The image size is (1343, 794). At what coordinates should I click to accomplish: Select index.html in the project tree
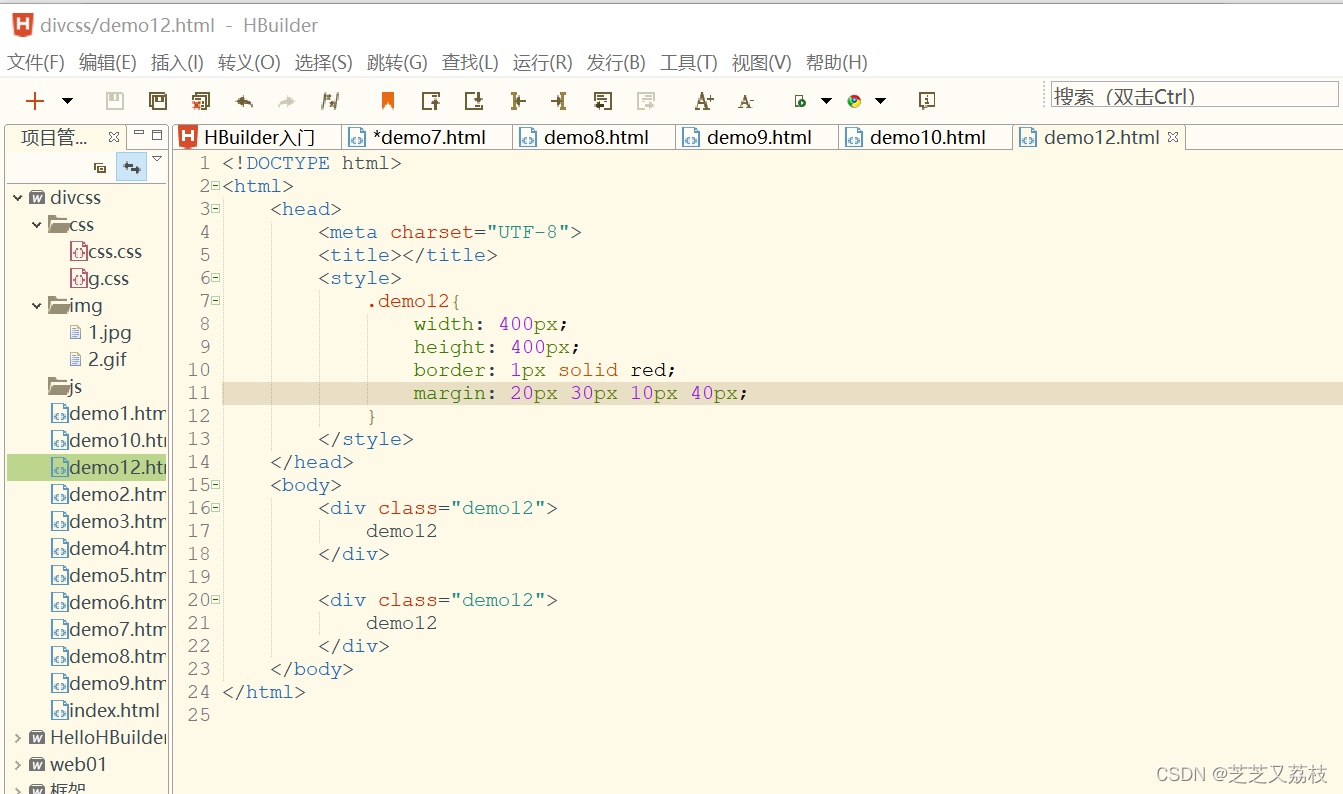point(106,711)
